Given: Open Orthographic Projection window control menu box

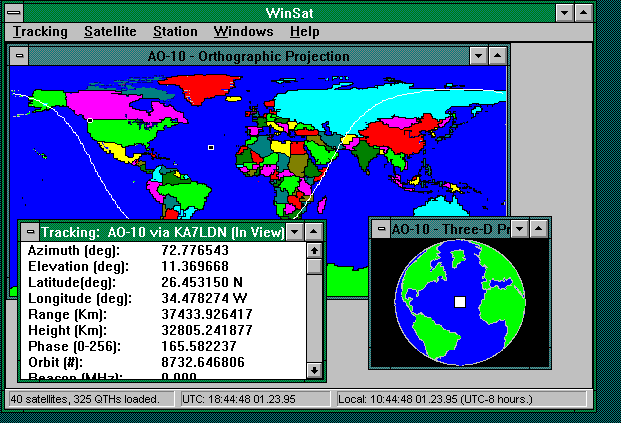Looking at the screenshot, I should (19, 56).
